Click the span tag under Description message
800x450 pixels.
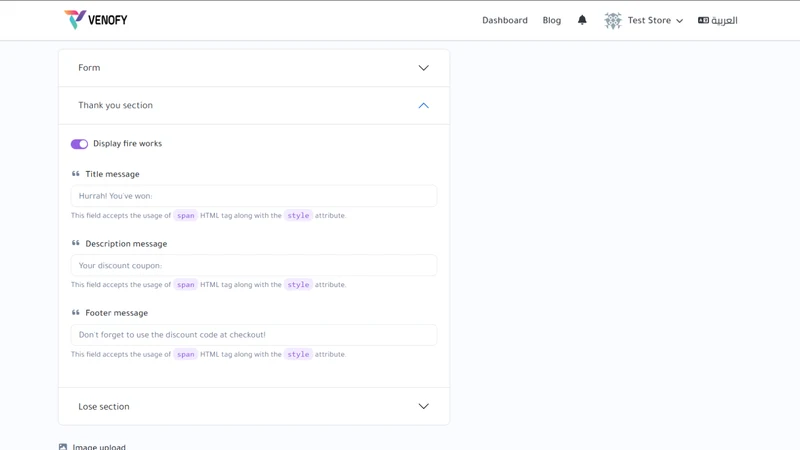click(186, 285)
